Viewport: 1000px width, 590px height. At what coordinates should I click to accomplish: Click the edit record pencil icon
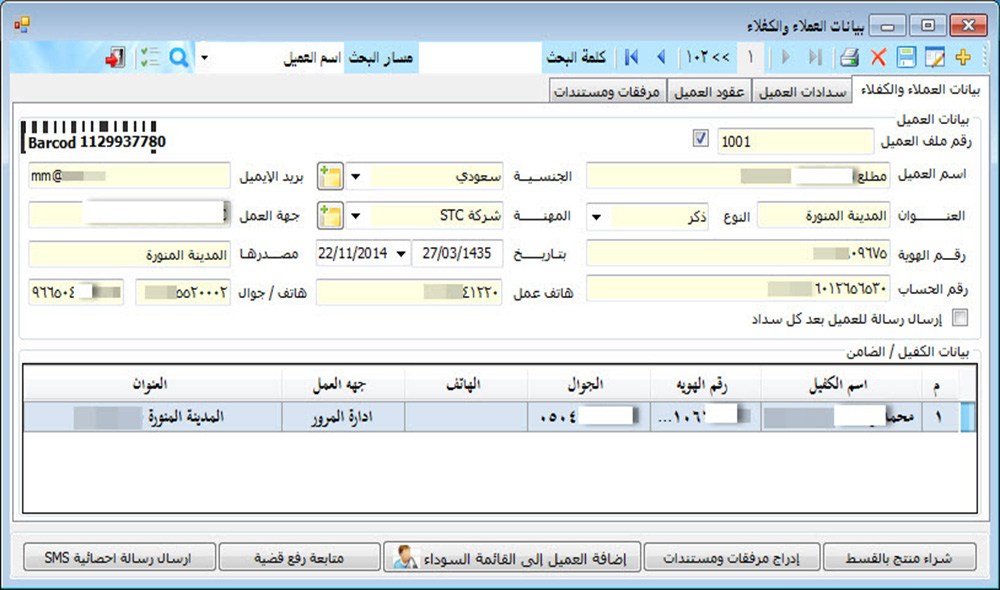[x=935, y=58]
